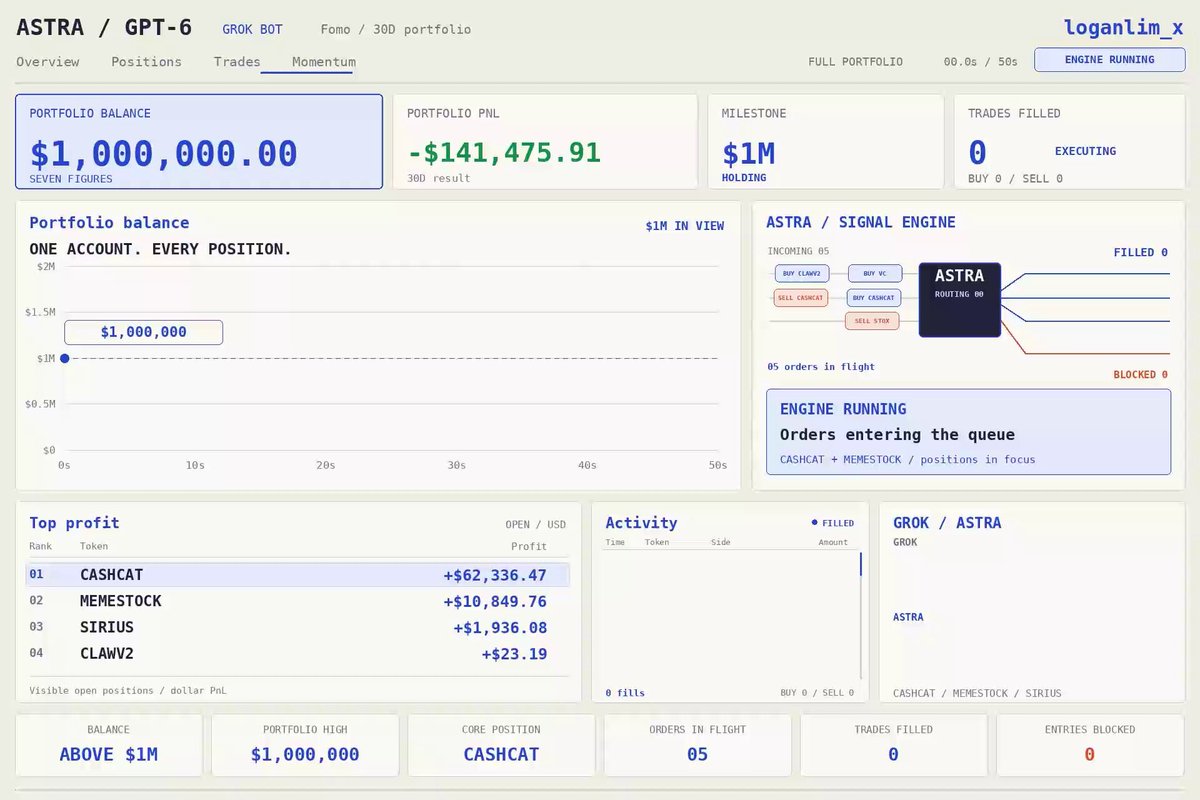Click the SELL CASHCAT order chip
The width and height of the screenshot is (1200, 800).
click(801, 297)
